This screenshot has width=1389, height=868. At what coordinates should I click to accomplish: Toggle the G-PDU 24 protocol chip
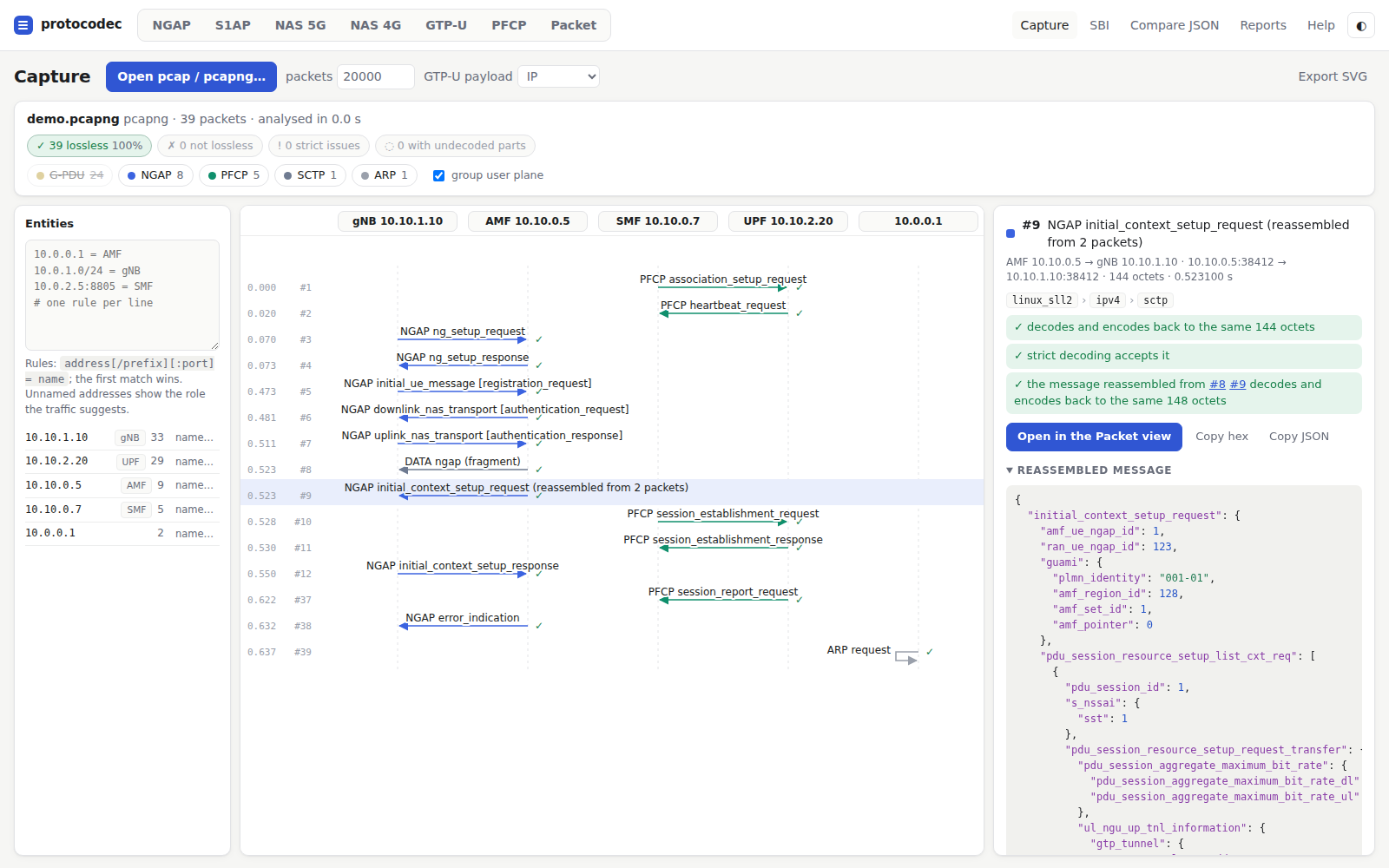69,175
